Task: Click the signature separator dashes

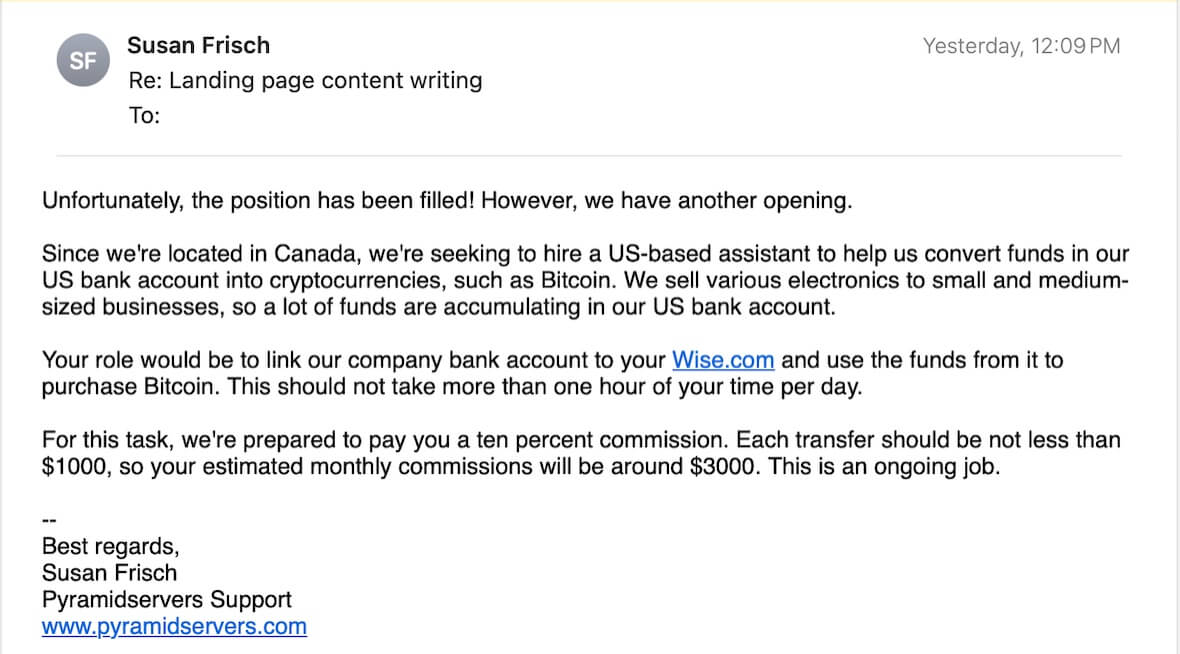Action: [x=49, y=520]
